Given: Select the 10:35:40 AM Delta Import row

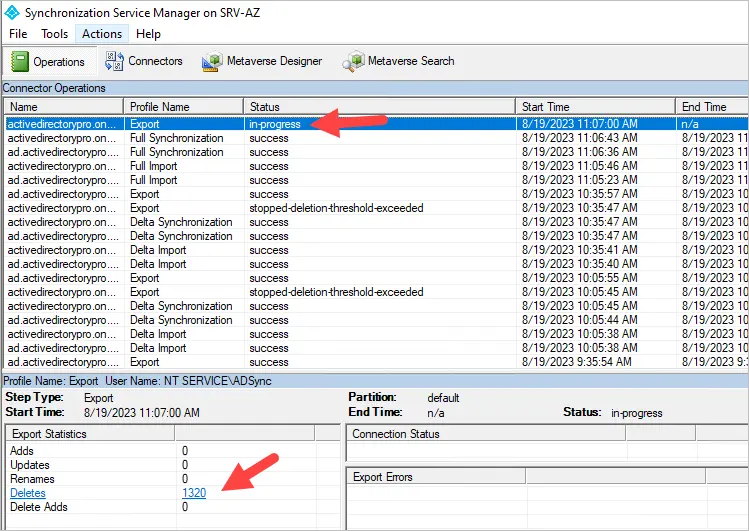Looking at the screenshot, I should [376, 264].
